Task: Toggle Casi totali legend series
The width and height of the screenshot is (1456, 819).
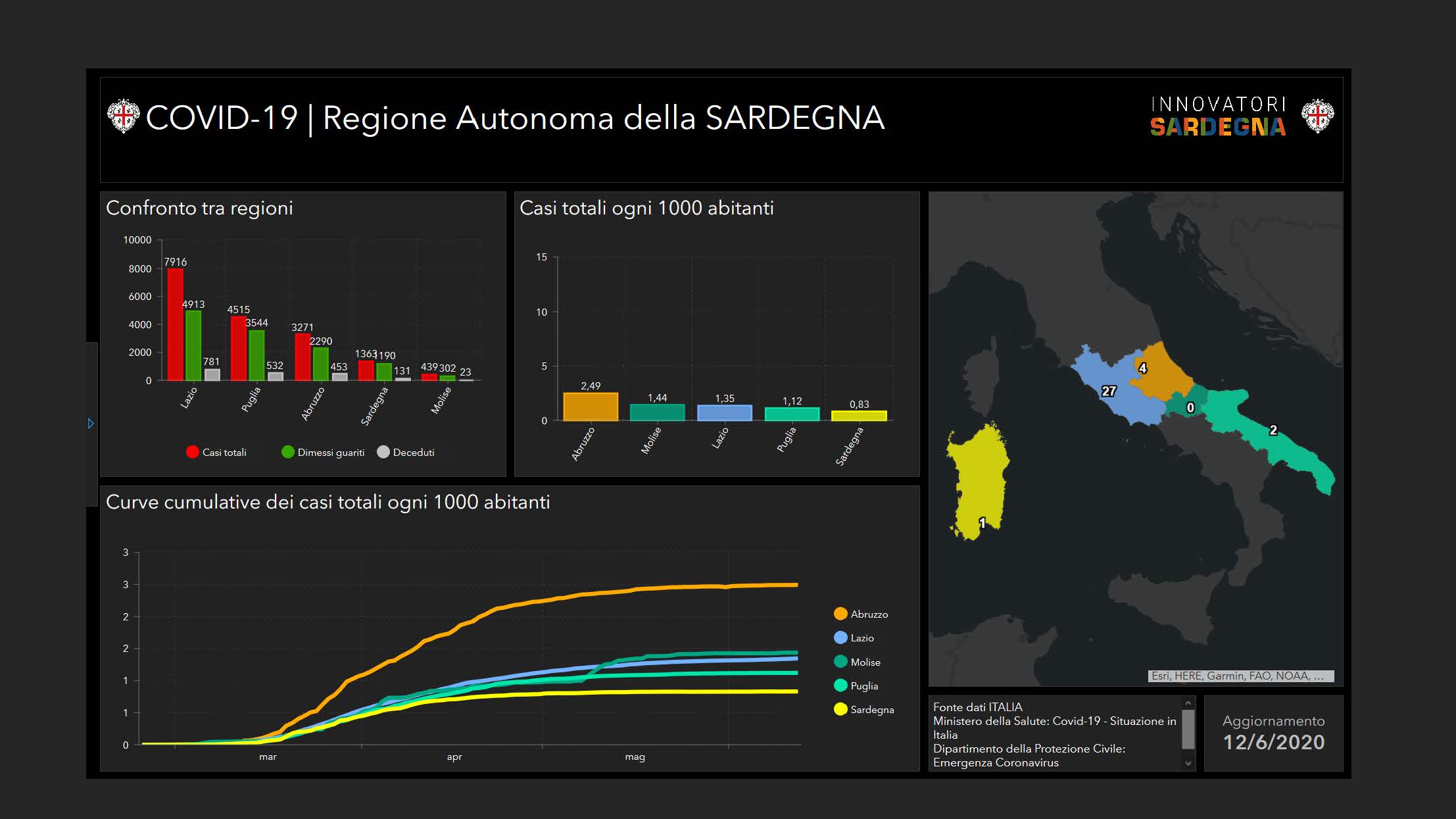Action: 216,452
